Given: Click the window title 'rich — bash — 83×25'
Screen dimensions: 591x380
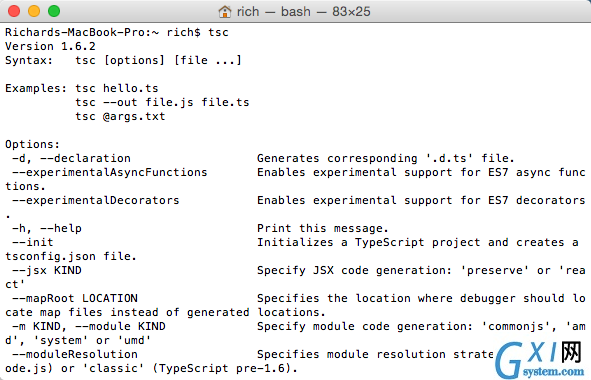Looking at the screenshot, I should point(303,12).
